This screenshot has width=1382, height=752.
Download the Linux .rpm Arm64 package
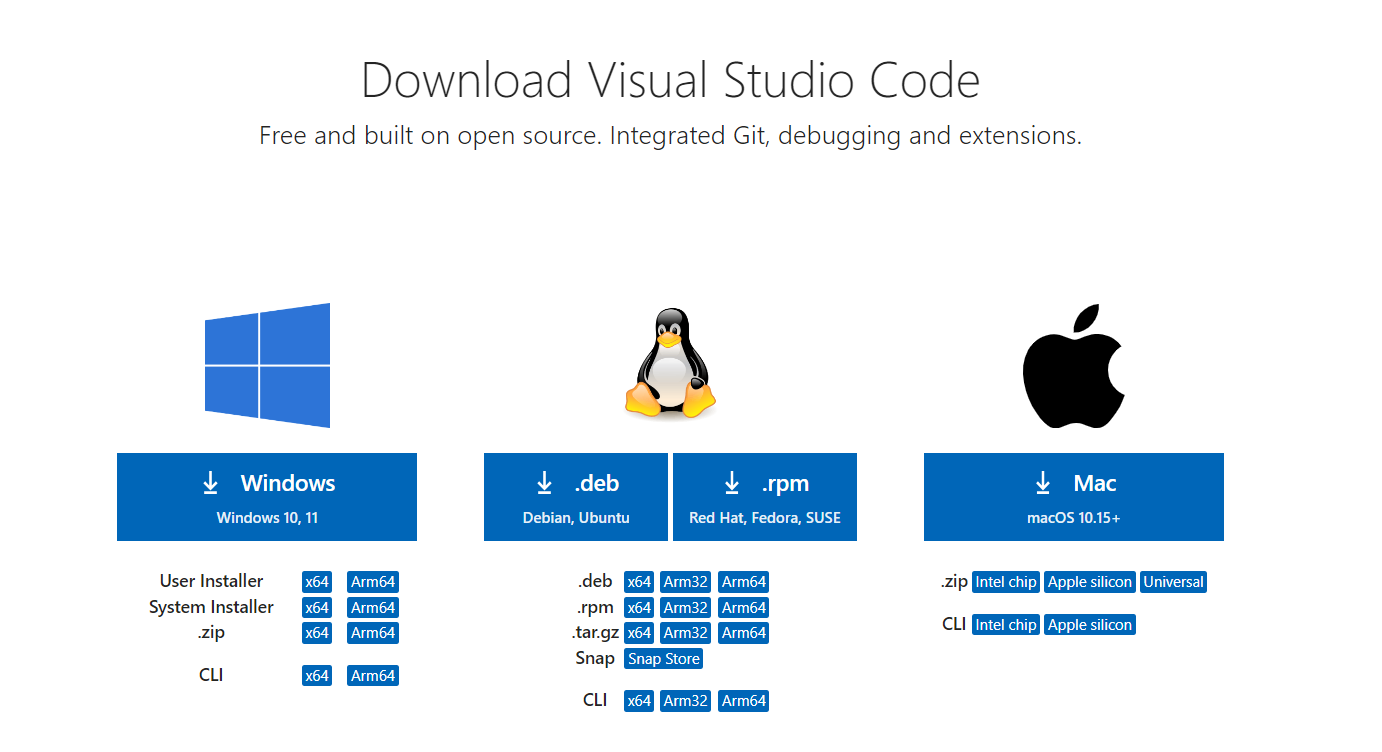tap(744, 608)
